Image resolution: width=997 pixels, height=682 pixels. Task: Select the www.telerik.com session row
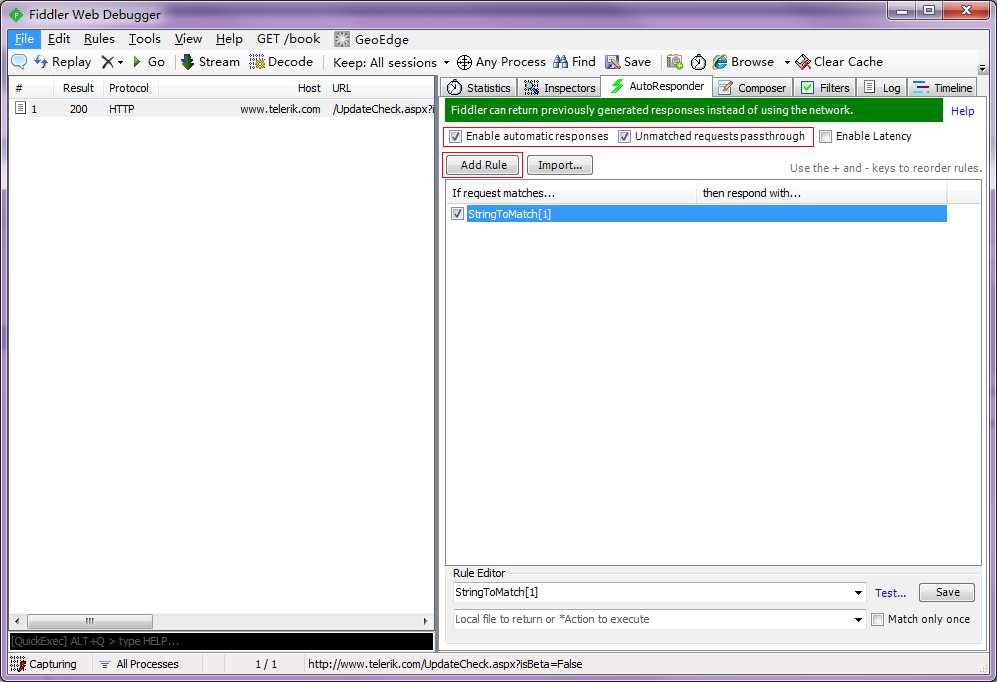pyautogui.click(x=221, y=109)
